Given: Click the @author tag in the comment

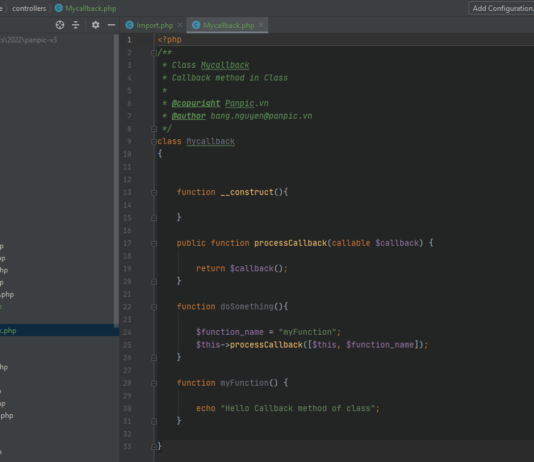Looking at the screenshot, I should pos(189,116).
